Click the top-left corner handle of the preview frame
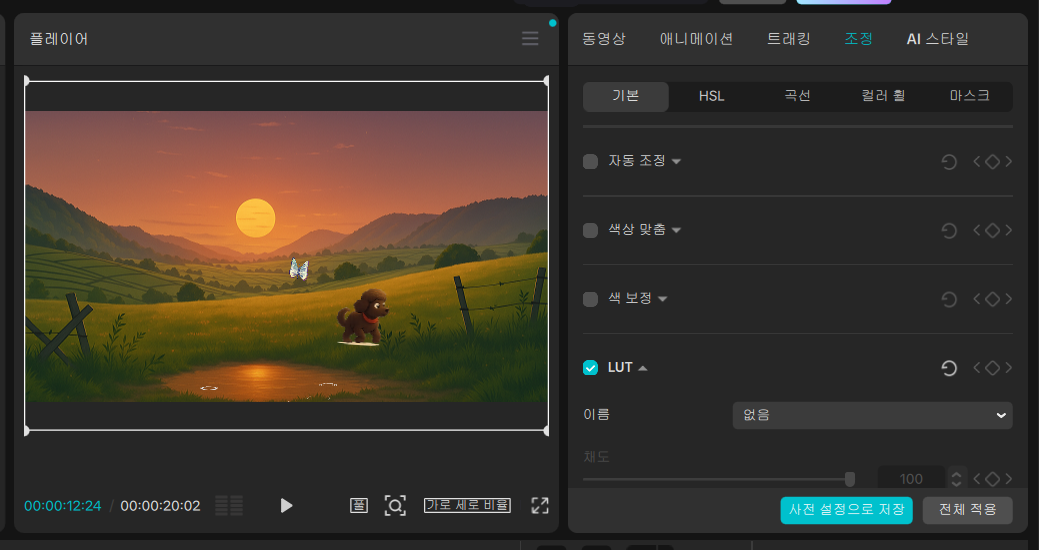The image size is (1039, 550). [x=27, y=81]
